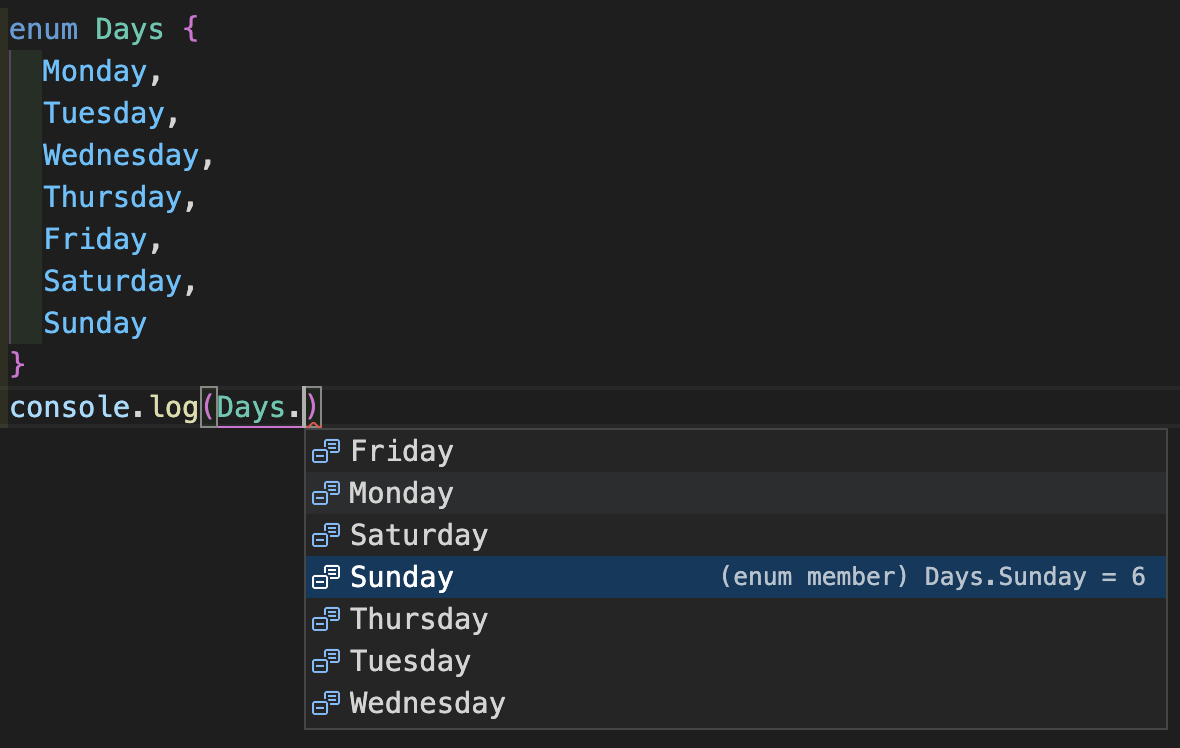Select Thursday from the suggestion list
Image resolution: width=1180 pixels, height=748 pixels.
[x=418, y=619]
